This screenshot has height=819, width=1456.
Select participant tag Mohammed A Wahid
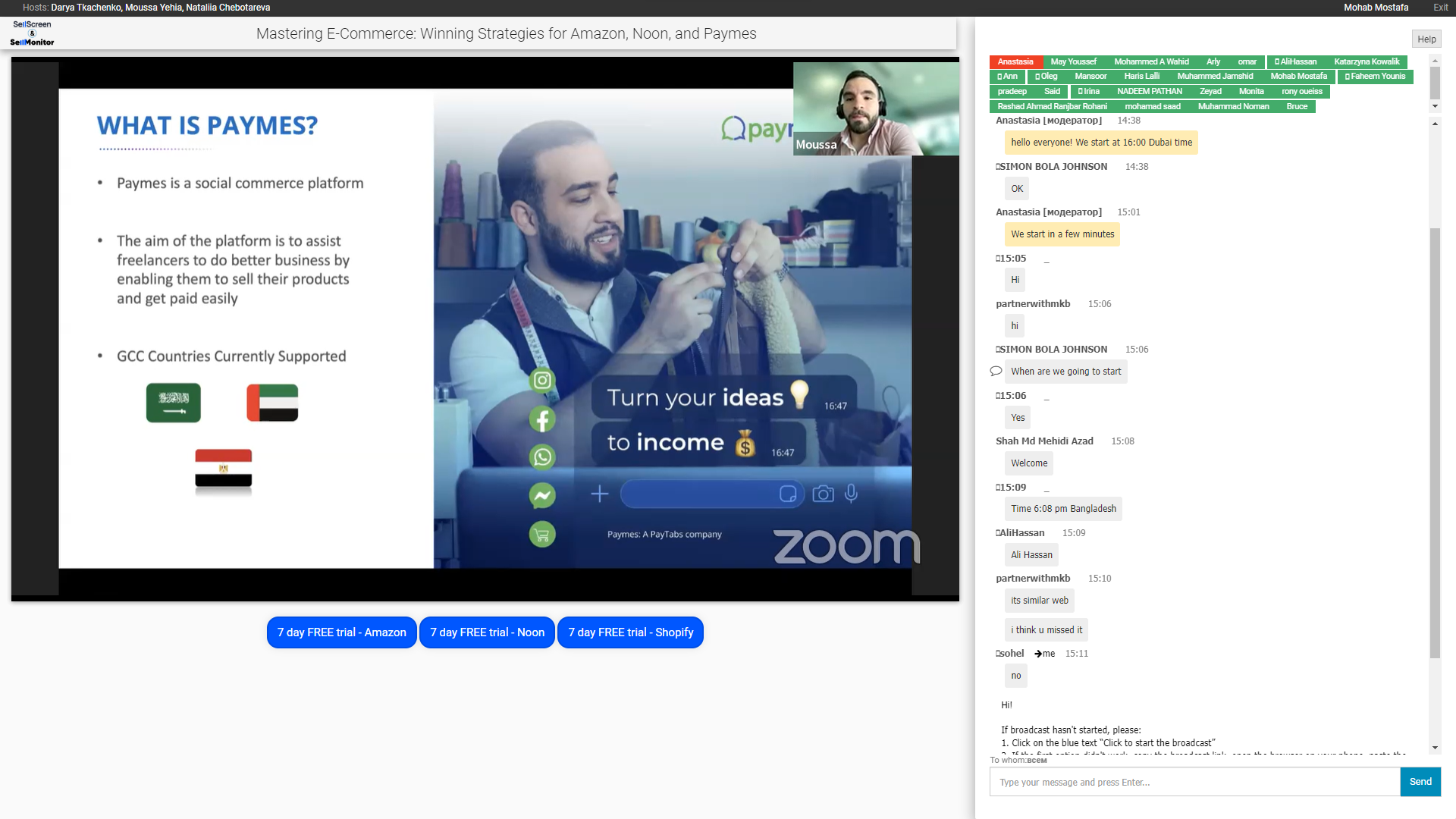(x=1151, y=61)
